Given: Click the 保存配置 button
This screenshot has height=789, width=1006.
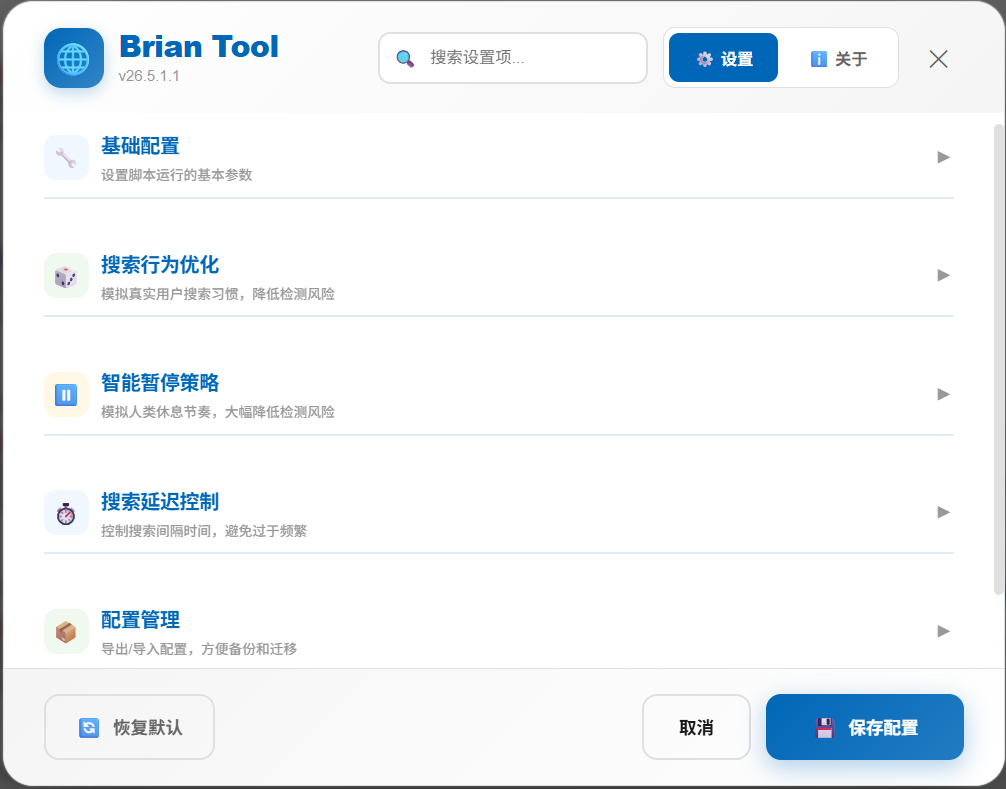Looking at the screenshot, I should (x=865, y=727).
